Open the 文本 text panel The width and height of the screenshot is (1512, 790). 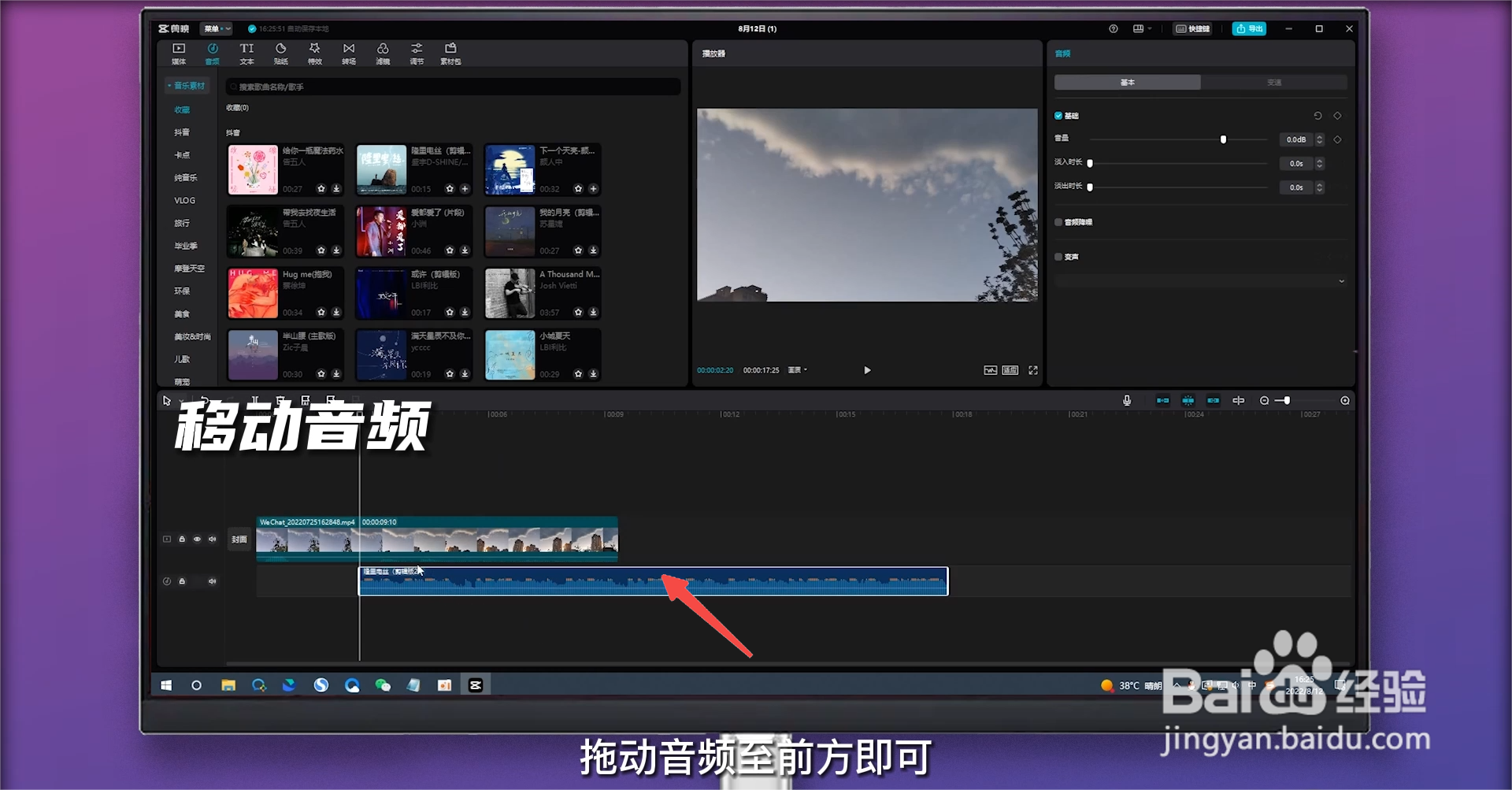(x=246, y=53)
